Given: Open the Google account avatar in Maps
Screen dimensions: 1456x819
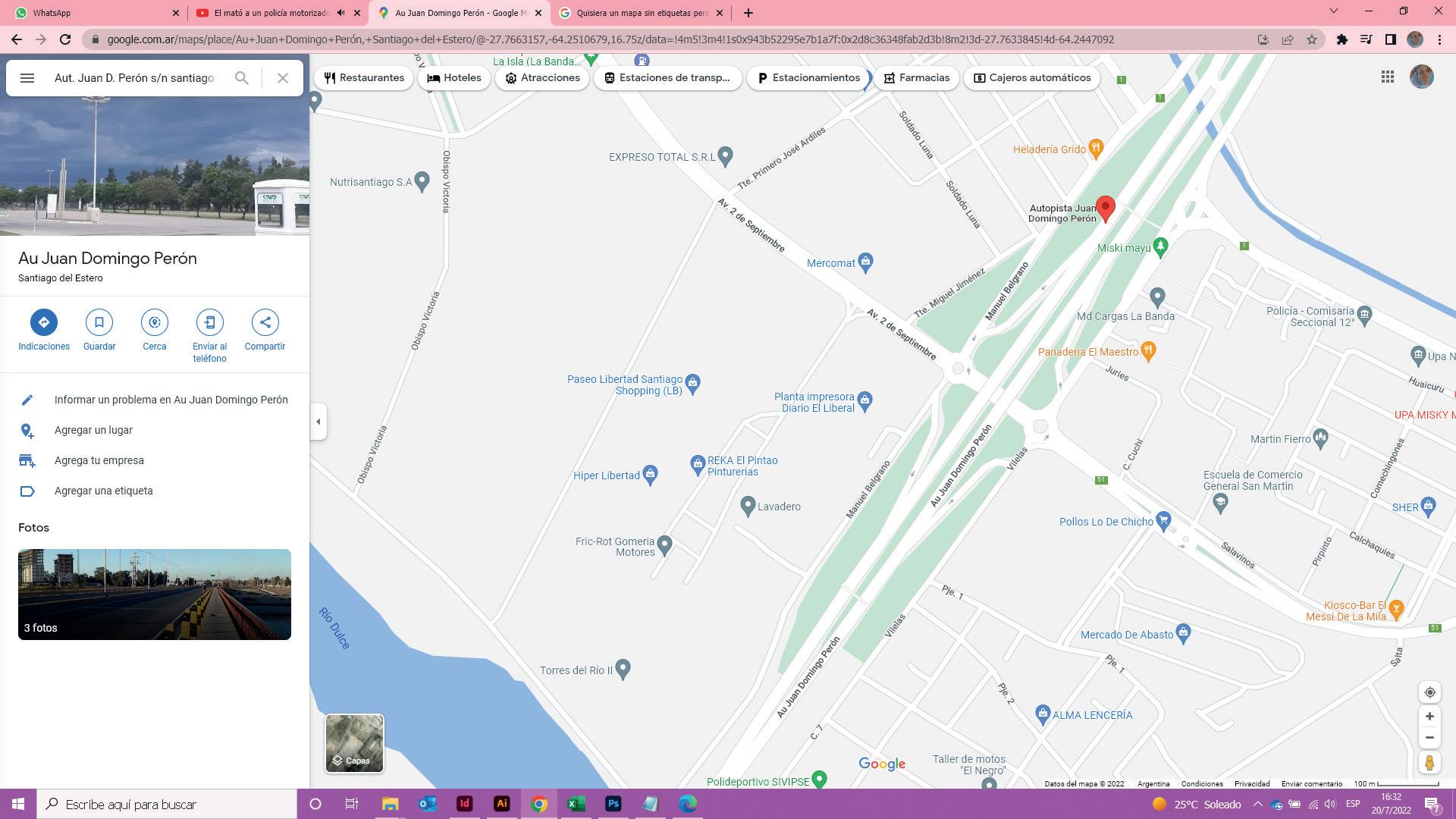Looking at the screenshot, I should coord(1422,77).
